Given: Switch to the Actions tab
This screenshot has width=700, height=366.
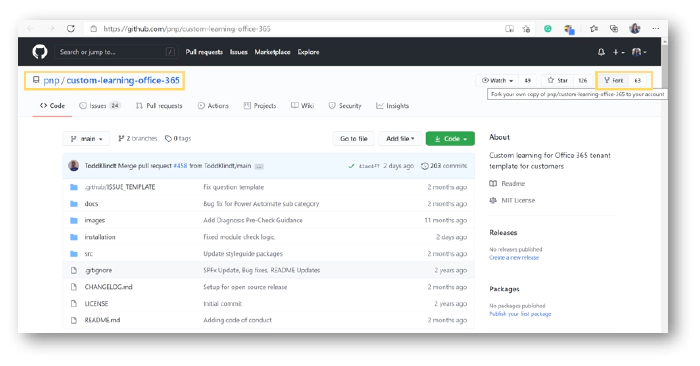Looking at the screenshot, I should tap(213, 106).
